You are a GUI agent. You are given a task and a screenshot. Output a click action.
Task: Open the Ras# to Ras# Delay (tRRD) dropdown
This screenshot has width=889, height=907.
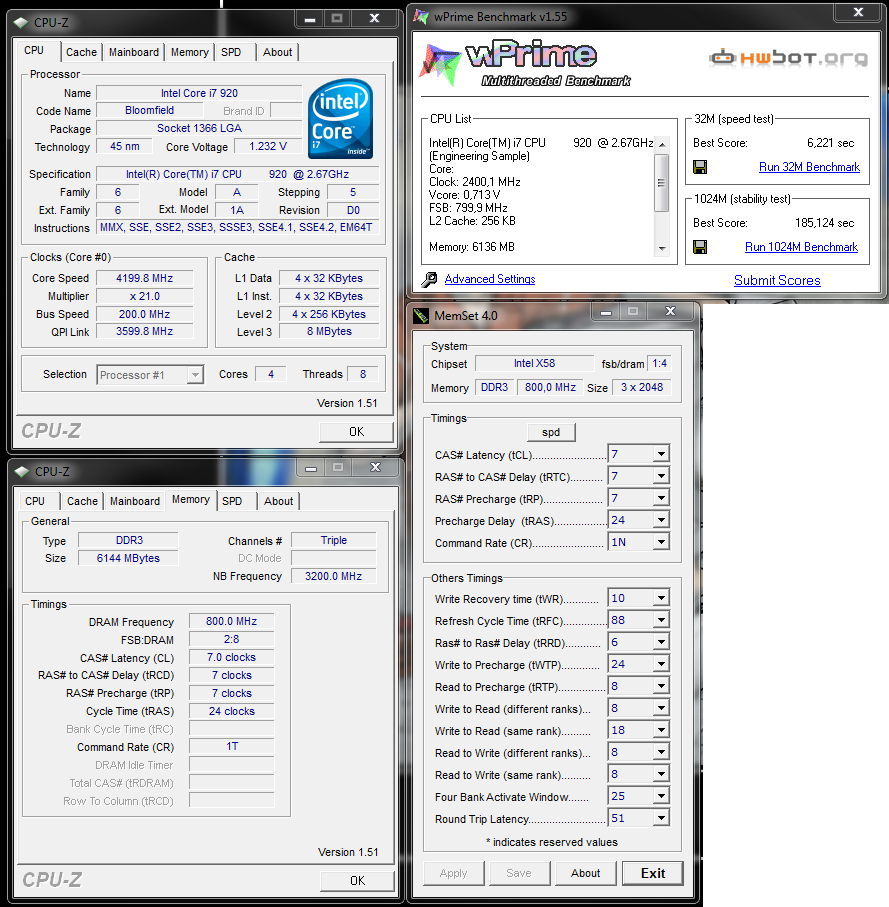[661, 642]
